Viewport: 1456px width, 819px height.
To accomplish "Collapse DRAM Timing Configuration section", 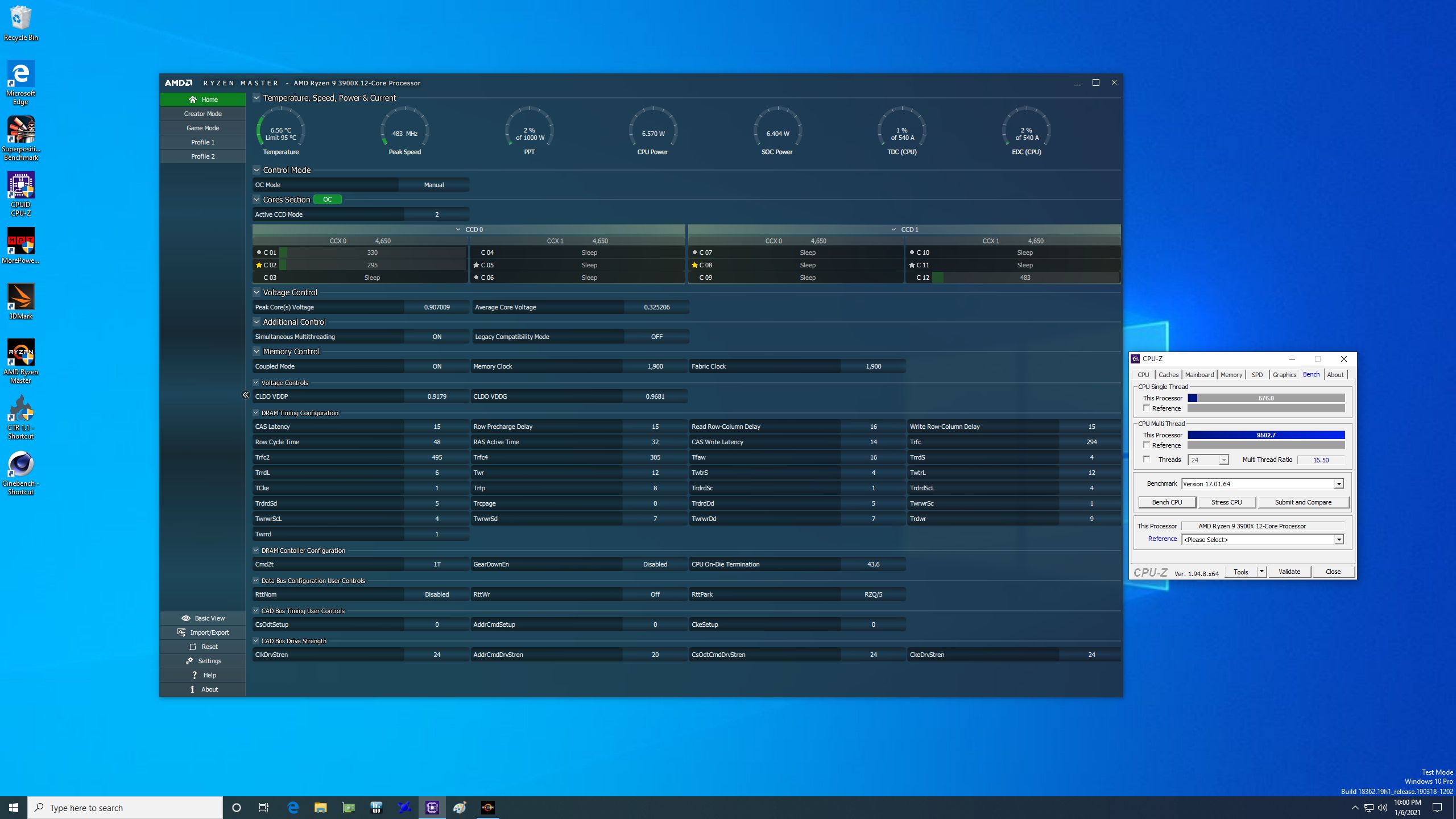I will click(256, 413).
